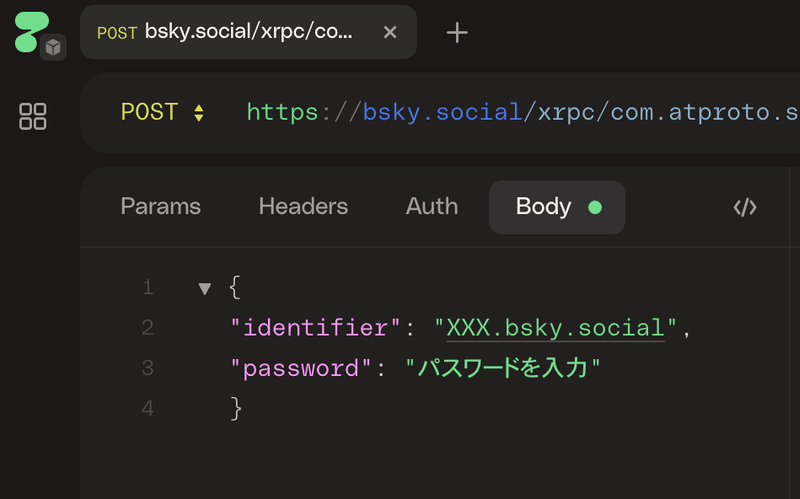Switch to the Auth tab
Screen dimensions: 800x499
click(432, 207)
